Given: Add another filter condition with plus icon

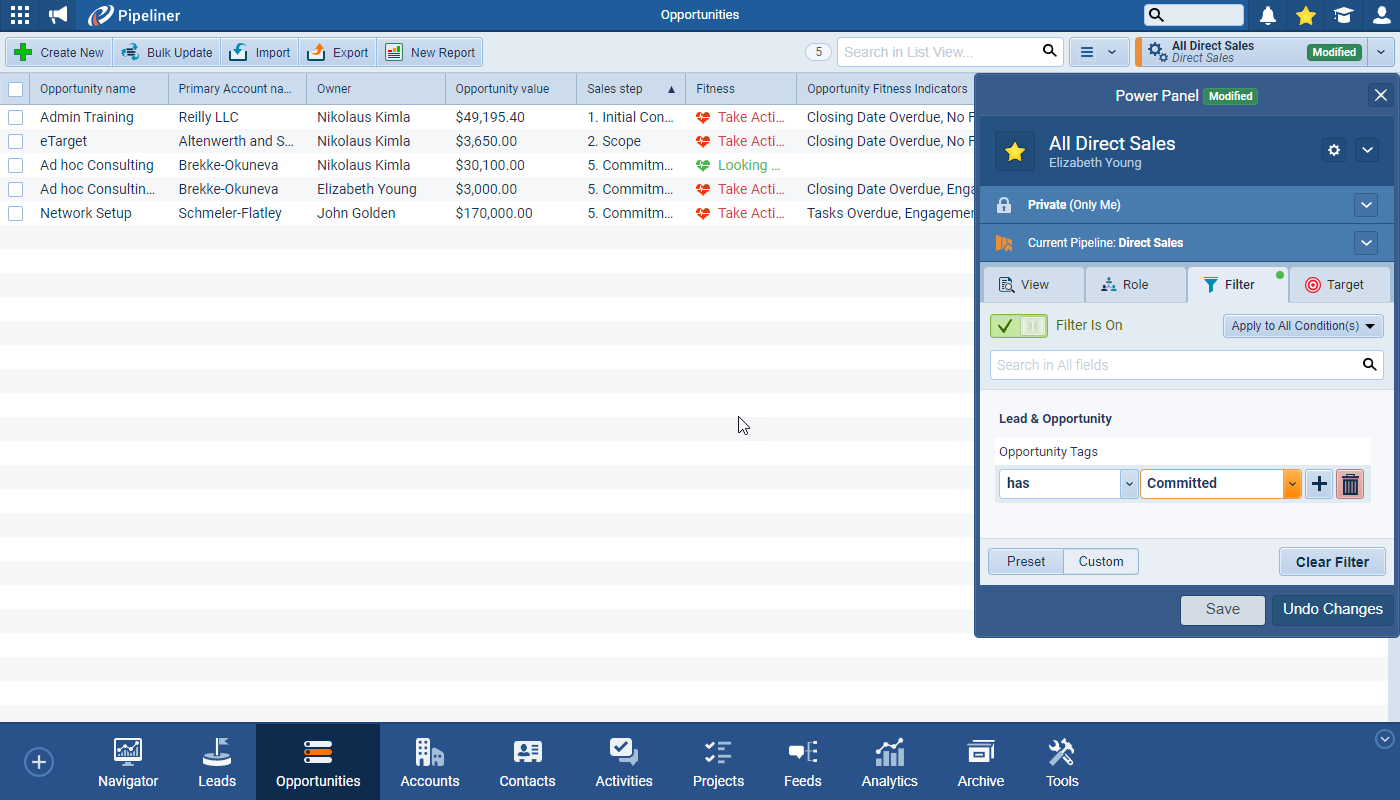Looking at the screenshot, I should click(1319, 484).
